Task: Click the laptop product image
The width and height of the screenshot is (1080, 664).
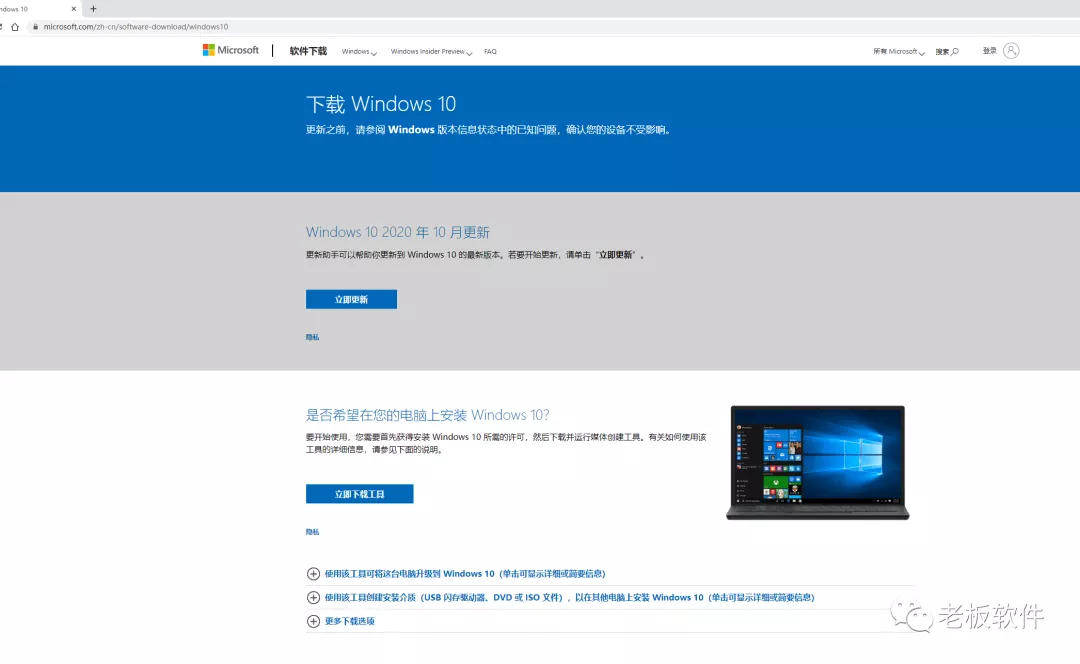Action: (x=817, y=462)
